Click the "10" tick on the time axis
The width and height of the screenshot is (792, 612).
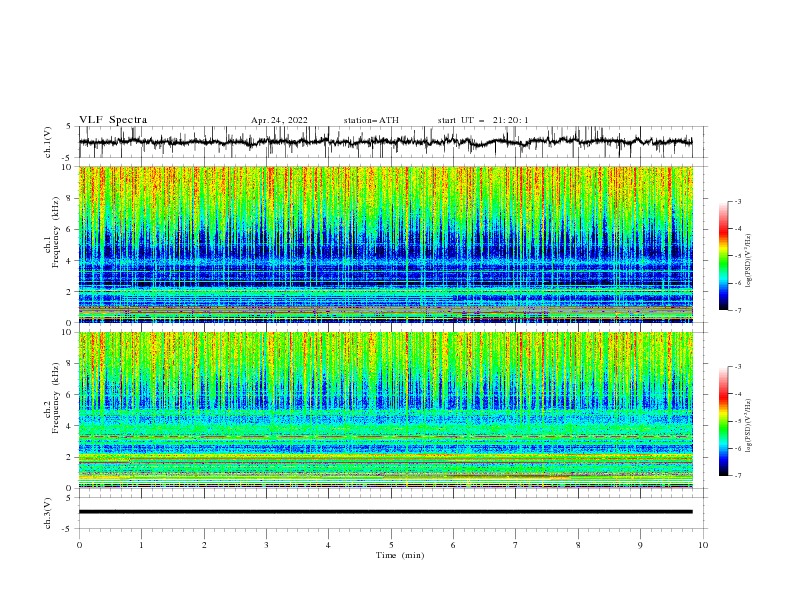[703, 545]
